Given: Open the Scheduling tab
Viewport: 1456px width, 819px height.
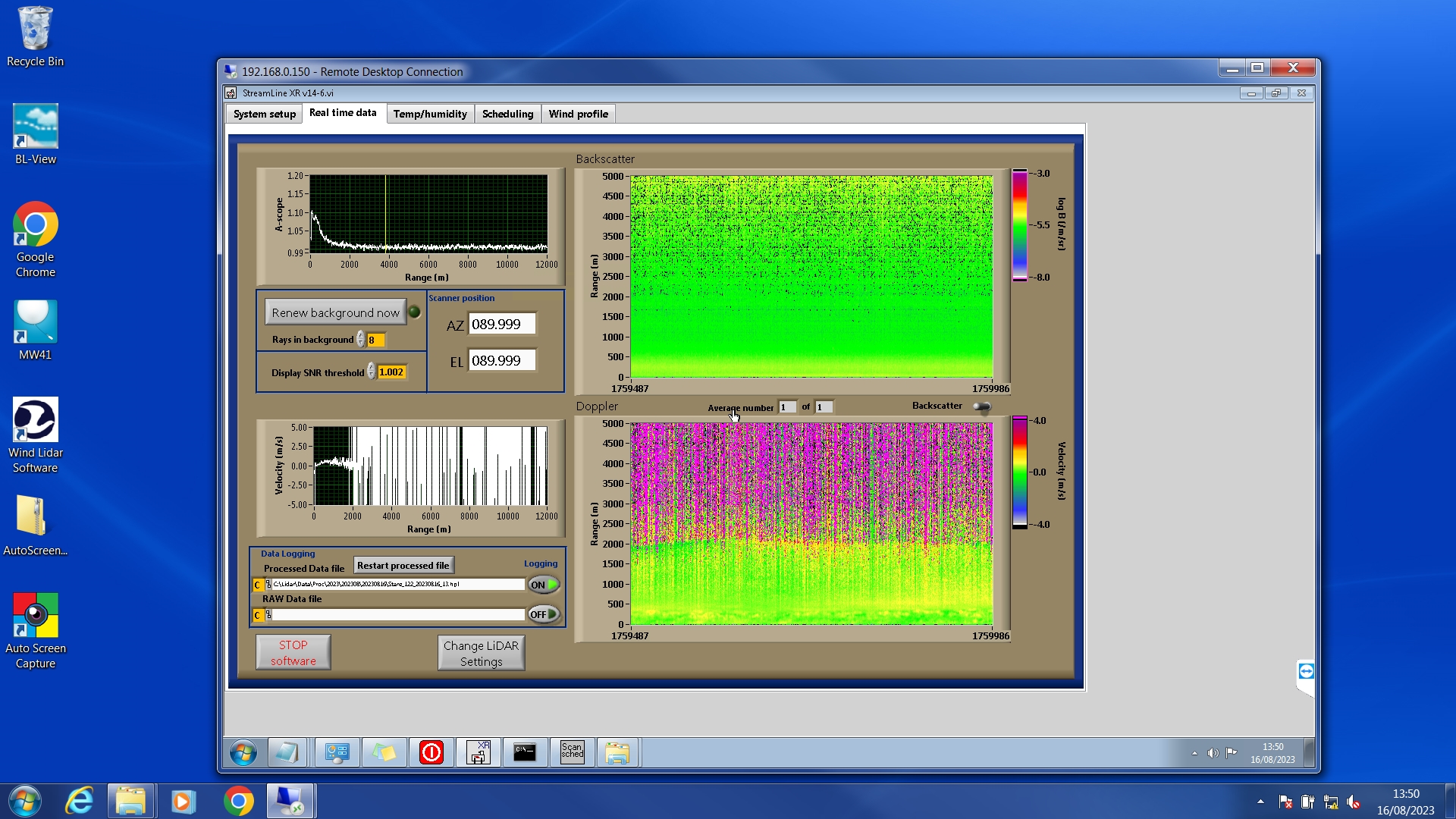Looking at the screenshot, I should click(507, 114).
